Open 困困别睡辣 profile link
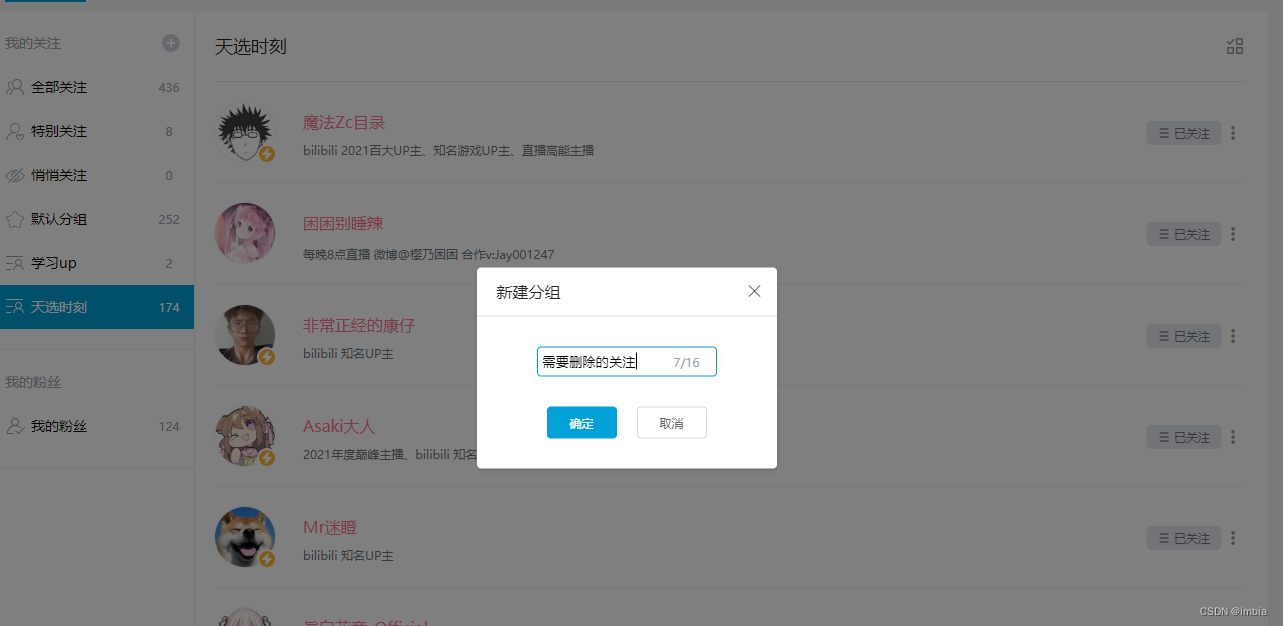1283x626 pixels. (x=343, y=223)
